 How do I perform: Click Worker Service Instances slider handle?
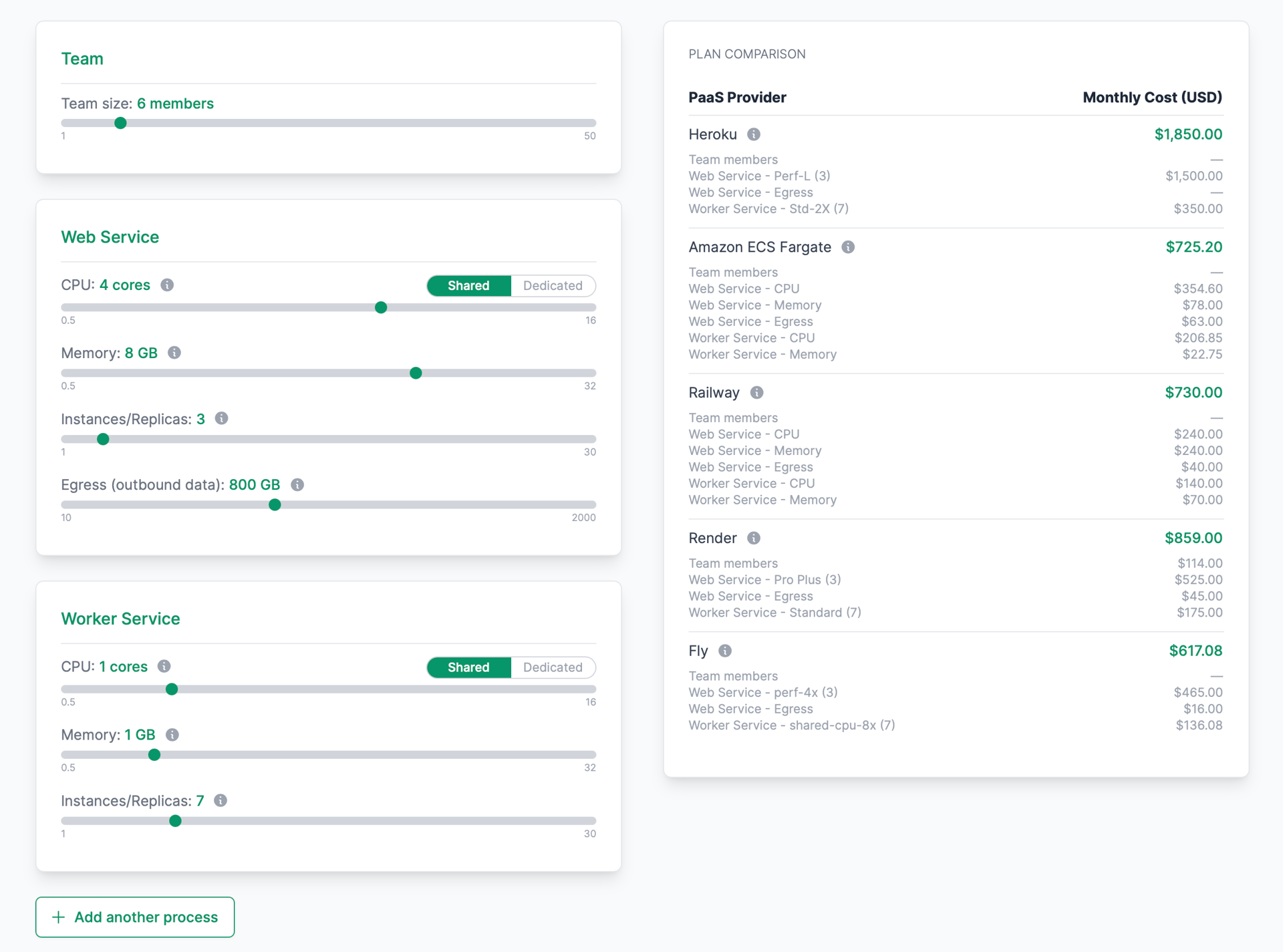(x=175, y=820)
